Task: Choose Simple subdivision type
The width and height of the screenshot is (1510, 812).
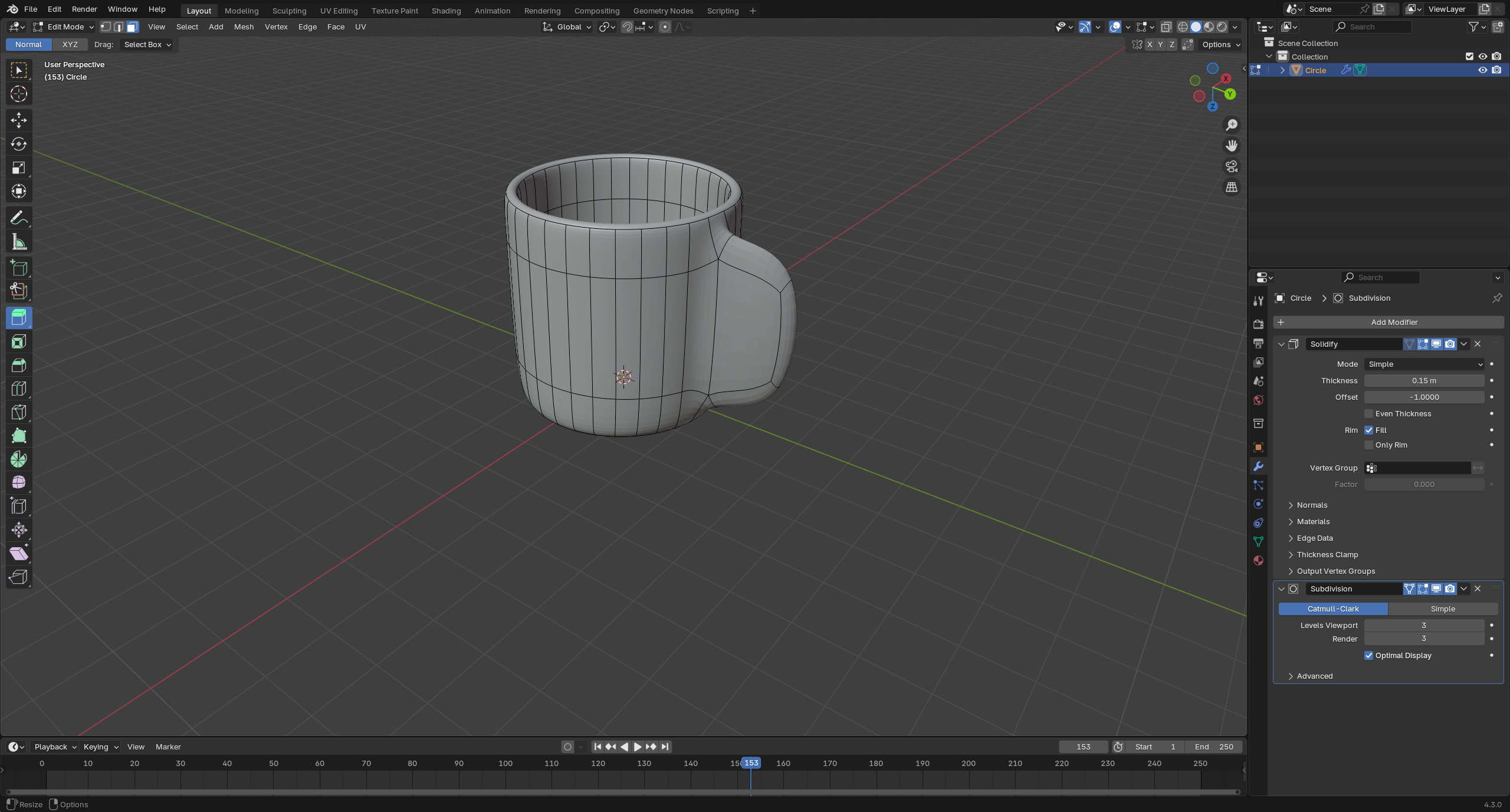Action: (x=1443, y=609)
